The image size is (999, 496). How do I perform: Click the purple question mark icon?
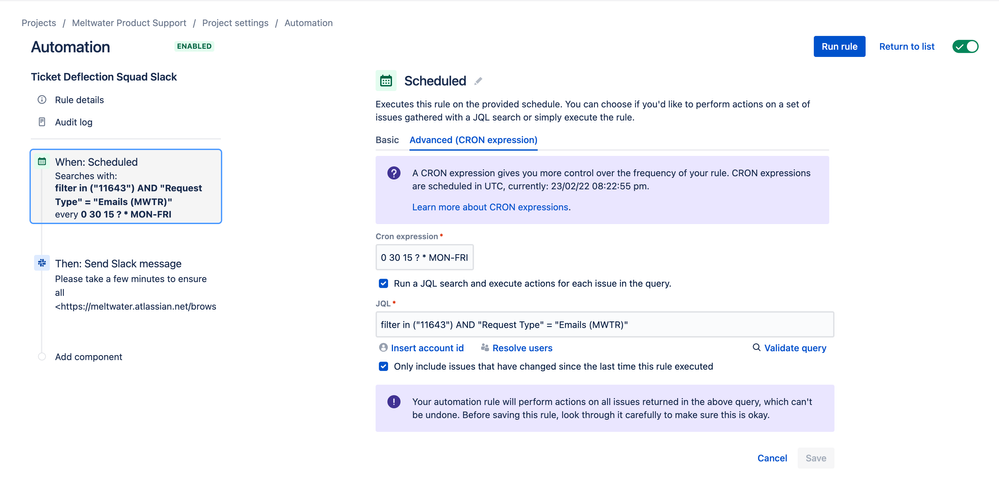click(x=394, y=173)
